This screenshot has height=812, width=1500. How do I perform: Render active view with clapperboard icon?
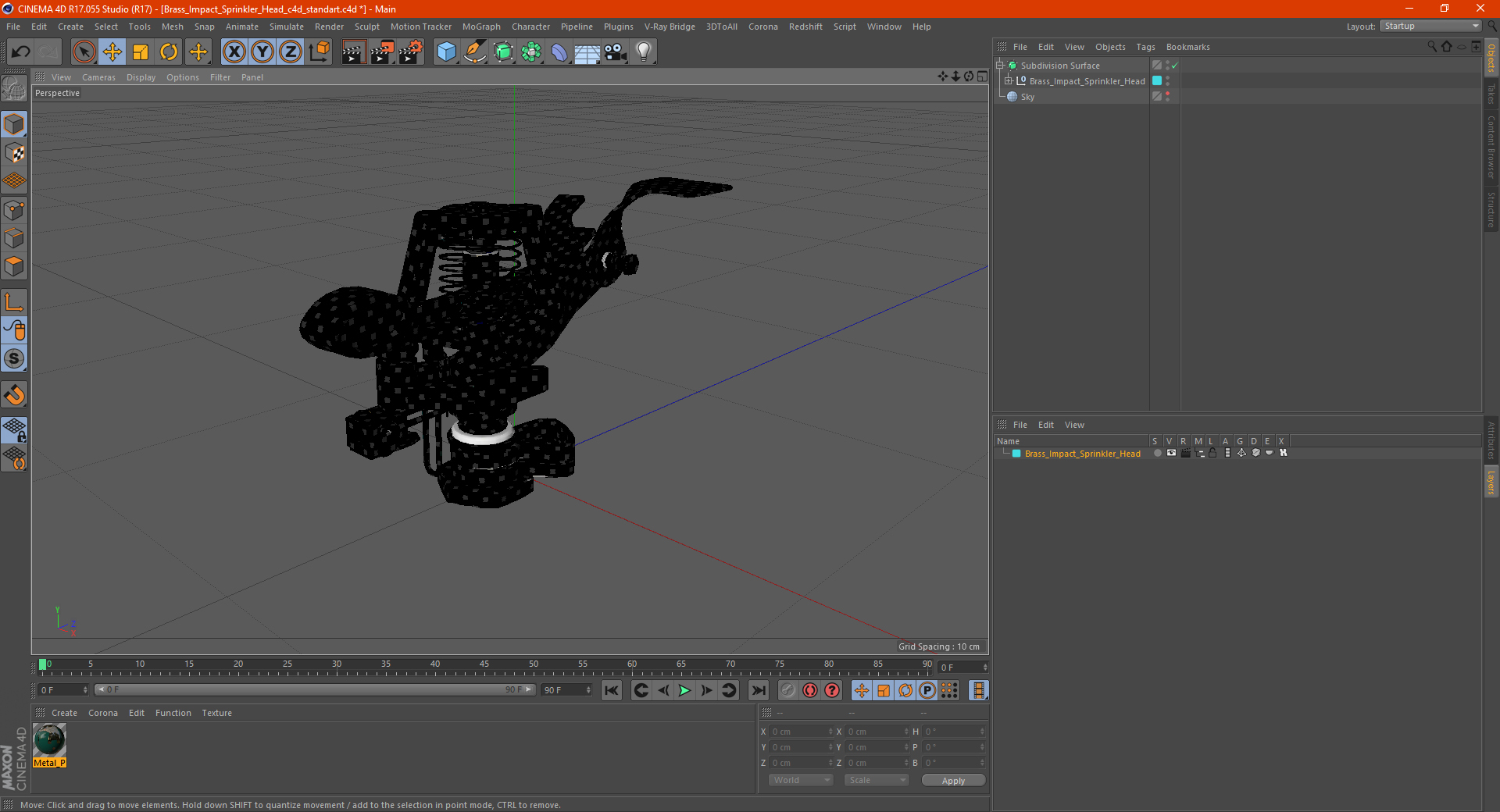coord(353,52)
